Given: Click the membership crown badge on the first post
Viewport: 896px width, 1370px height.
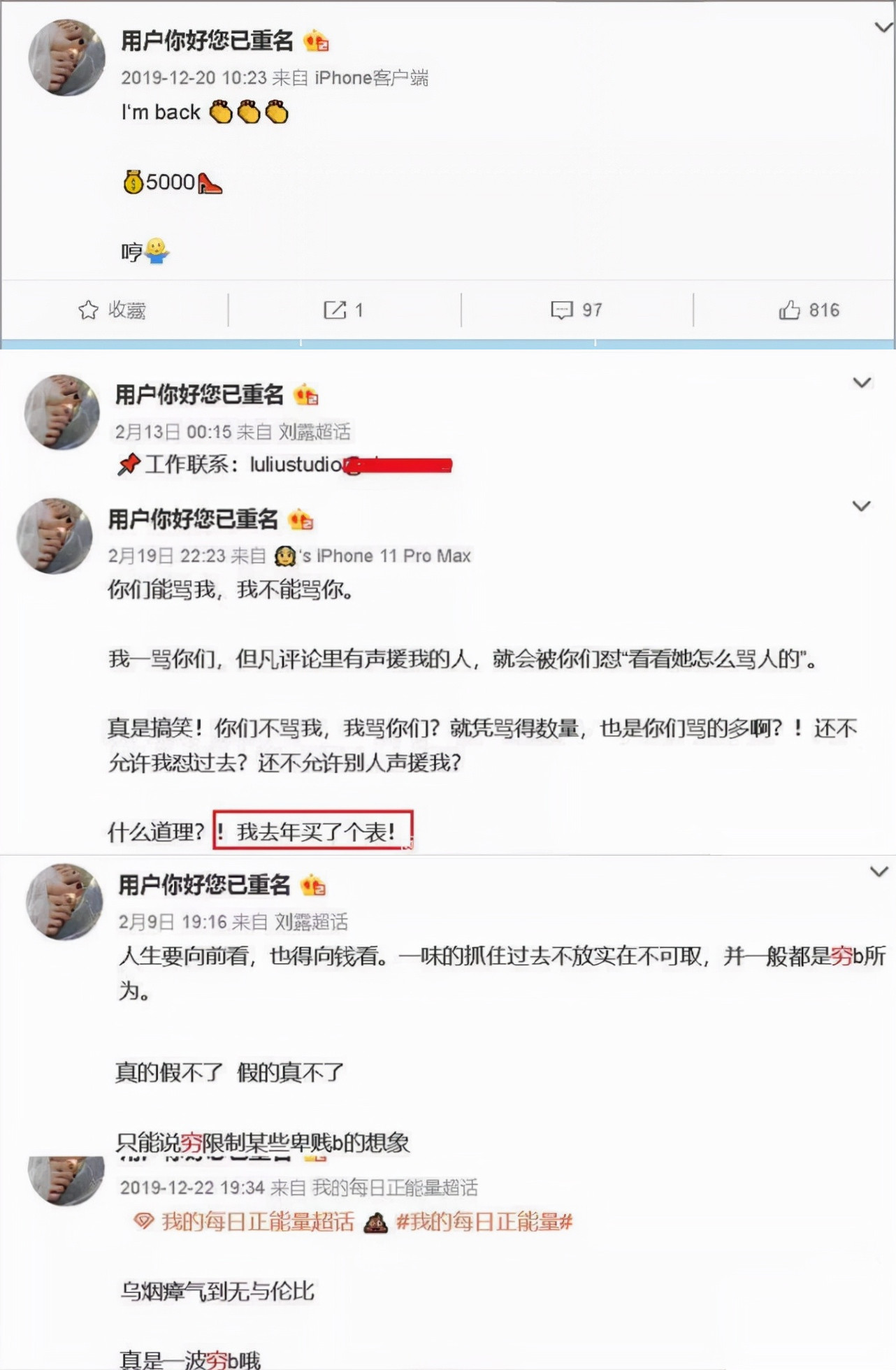Looking at the screenshot, I should click(x=316, y=41).
